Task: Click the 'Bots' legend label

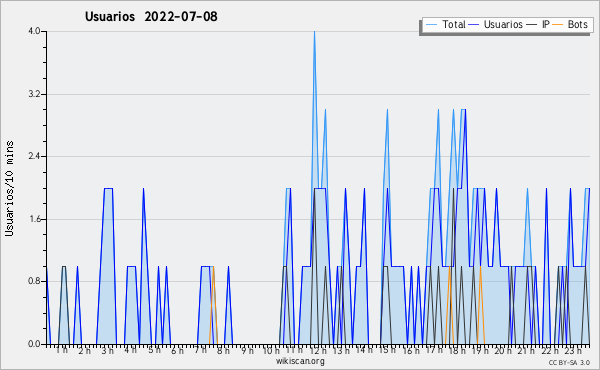Action: (577, 24)
